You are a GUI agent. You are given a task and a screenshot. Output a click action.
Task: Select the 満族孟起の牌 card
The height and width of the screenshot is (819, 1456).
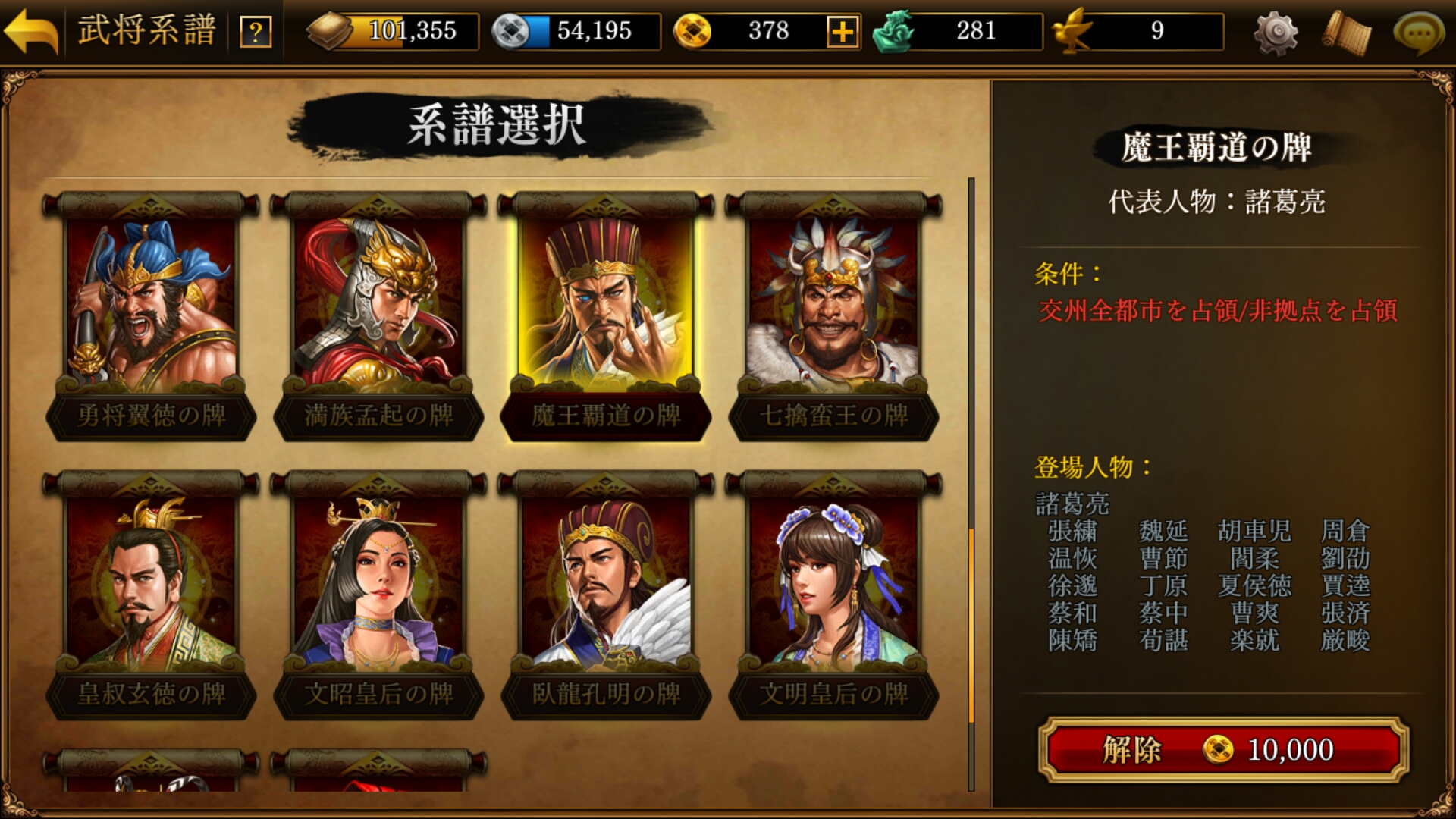click(x=378, y=316)
